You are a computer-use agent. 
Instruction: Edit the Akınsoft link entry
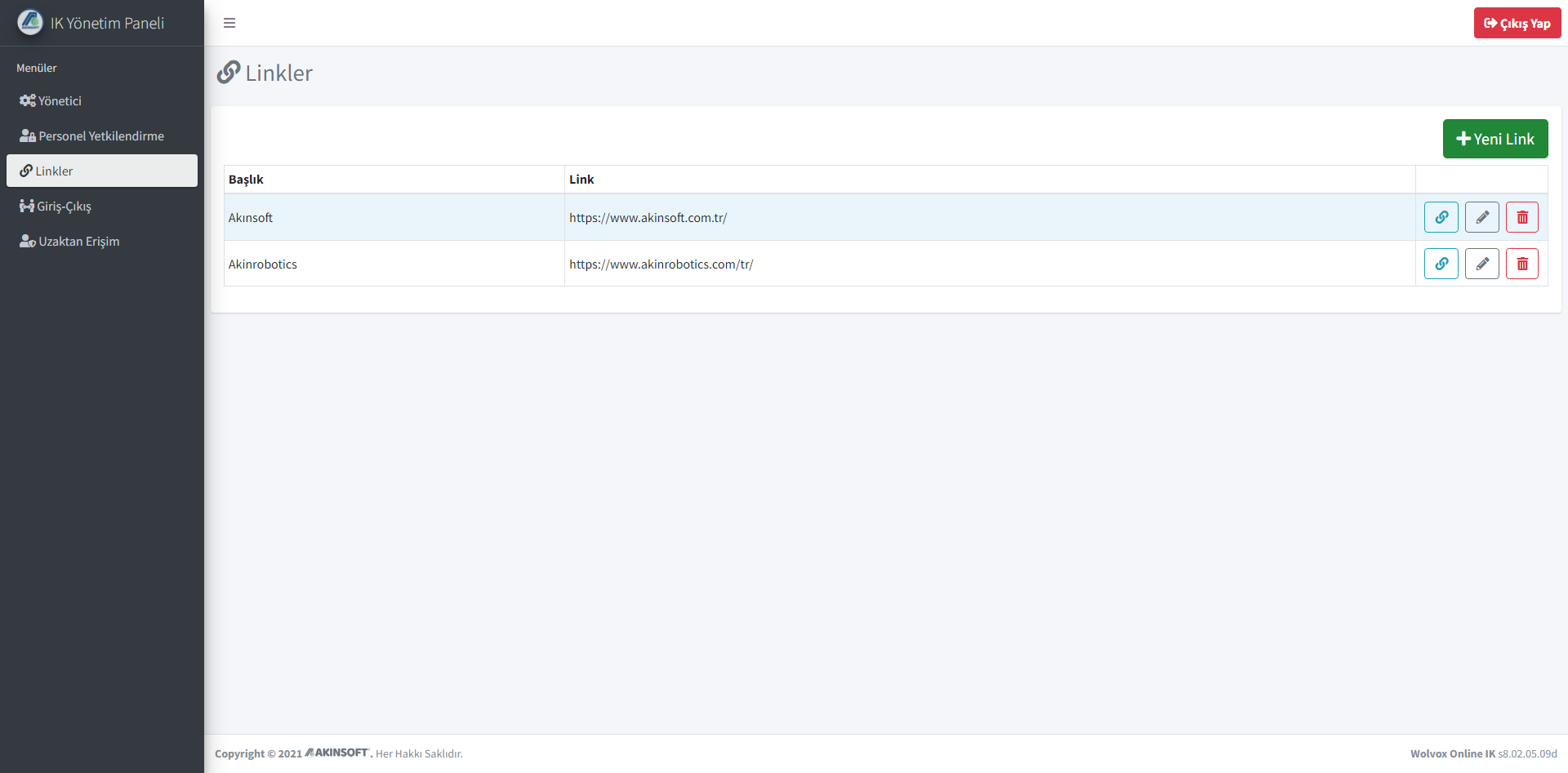(x=1481, y=217)
